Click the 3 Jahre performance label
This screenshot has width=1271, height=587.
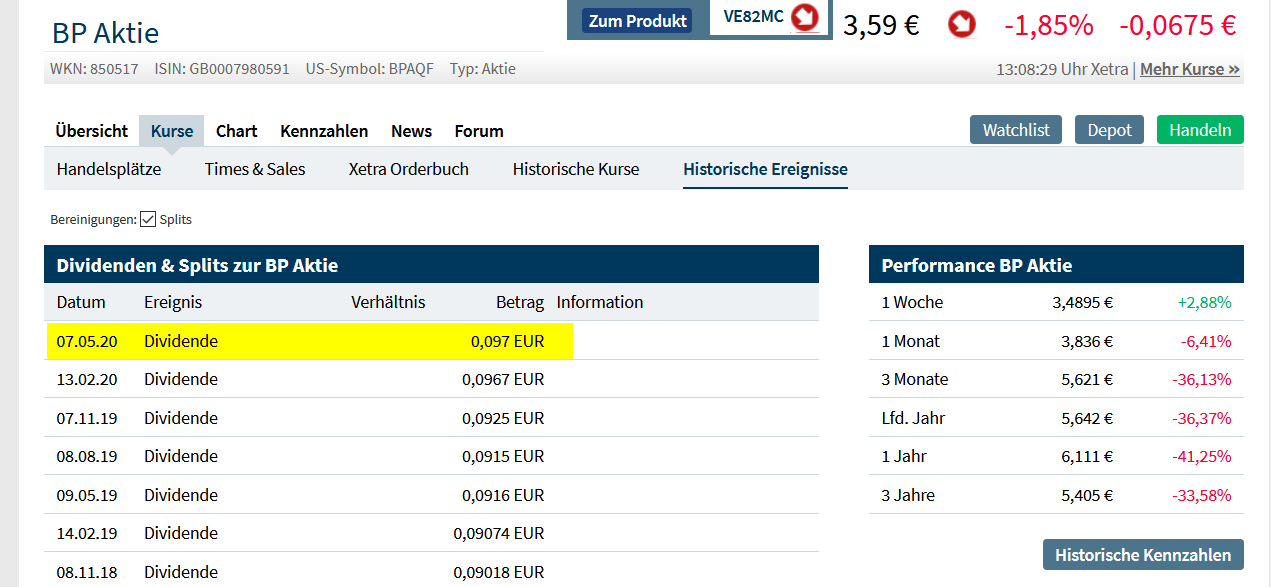908,495
